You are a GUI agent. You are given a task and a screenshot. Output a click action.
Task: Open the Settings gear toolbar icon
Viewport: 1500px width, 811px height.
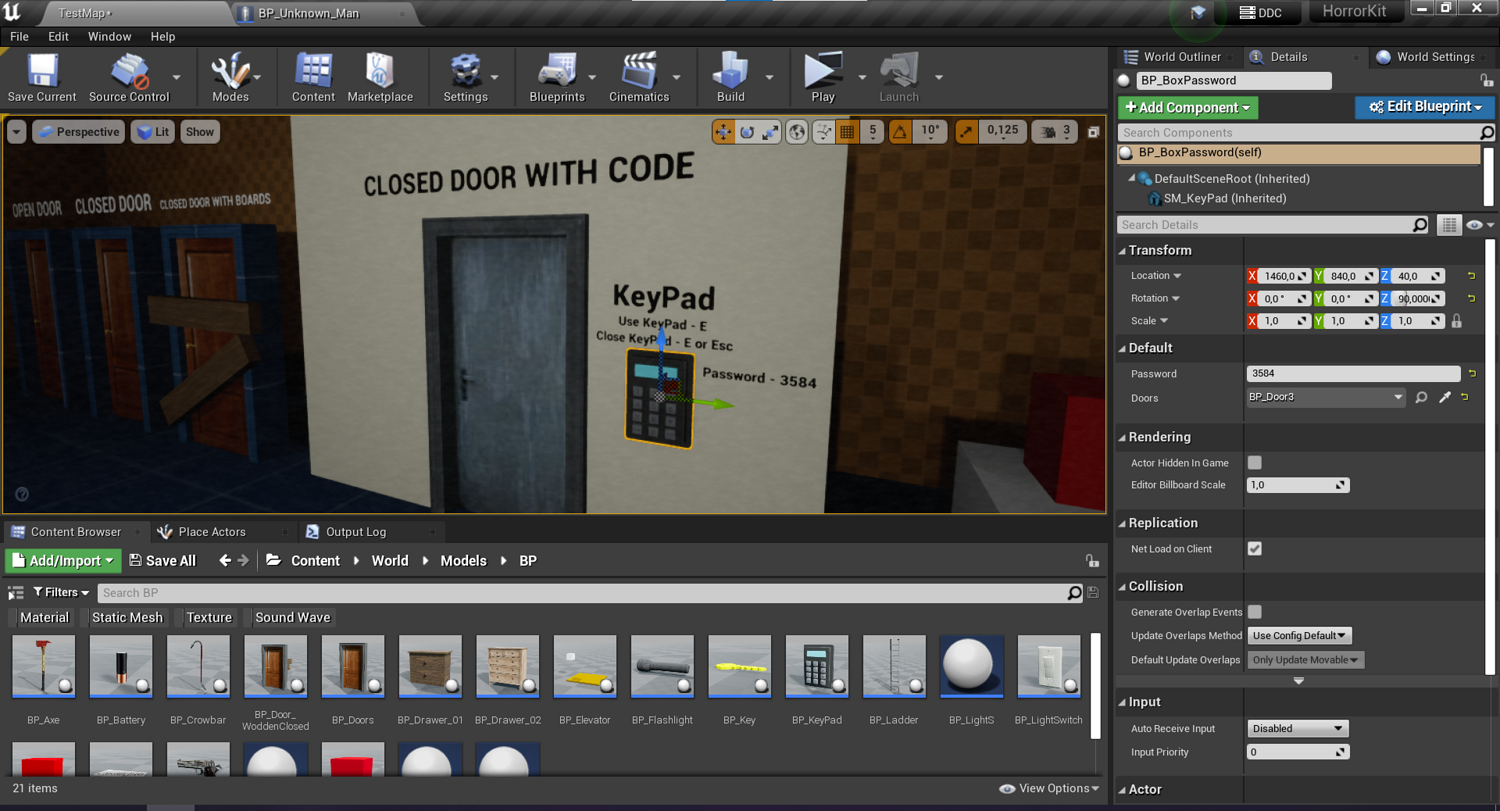465,72
